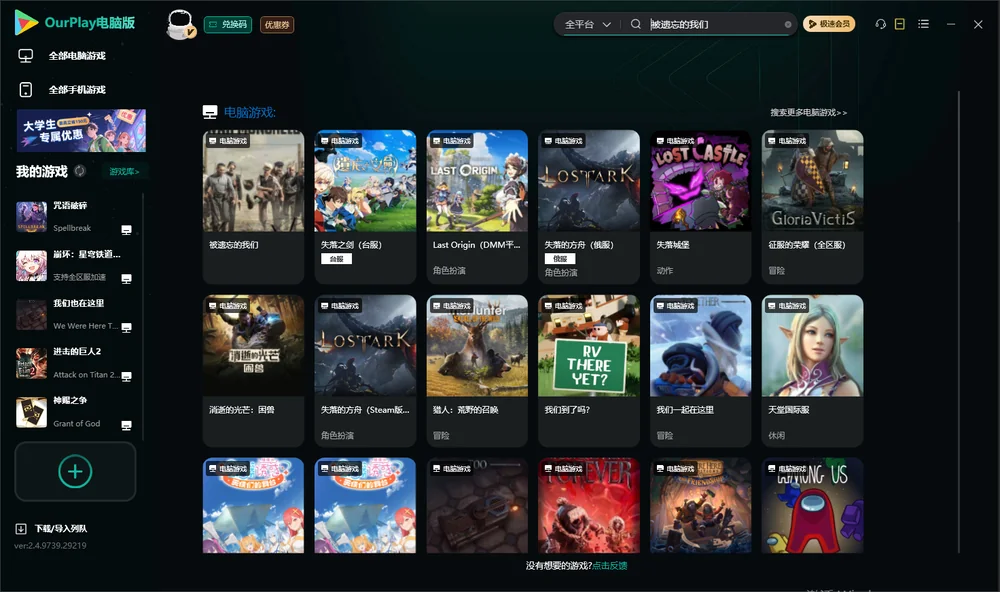Open the RV There Yet? game cover
The height and width of the screenshot is (592, 1000).
click(x=589, y=346)
